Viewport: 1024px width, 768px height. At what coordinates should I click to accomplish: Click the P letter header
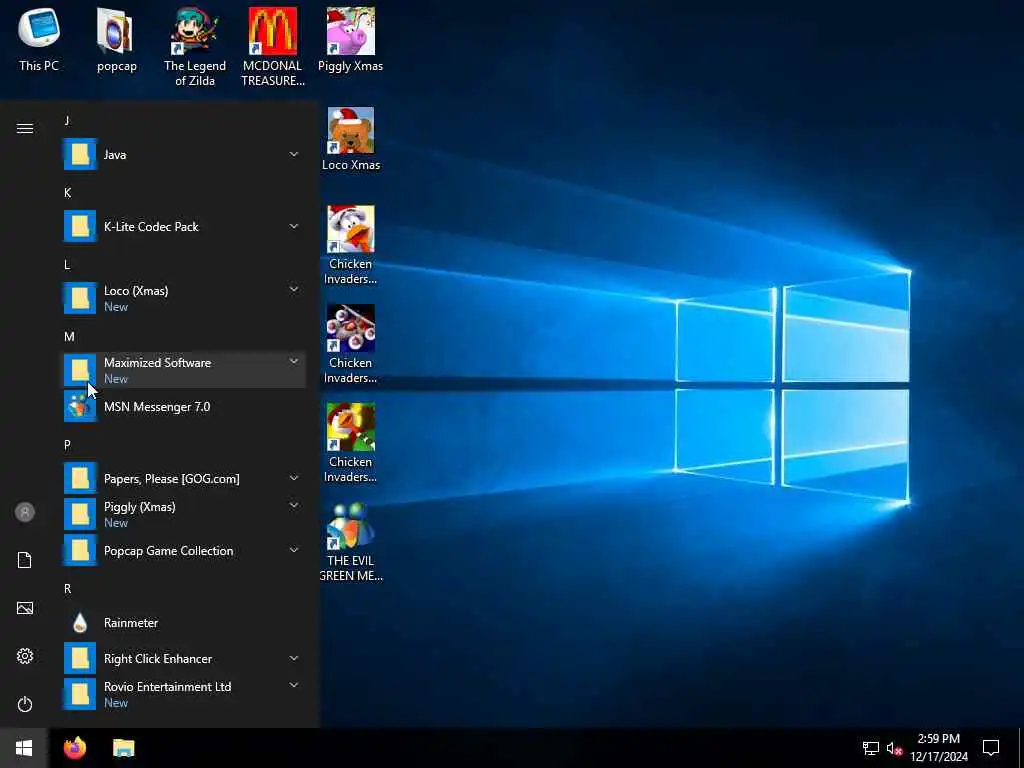pos(67,445)
